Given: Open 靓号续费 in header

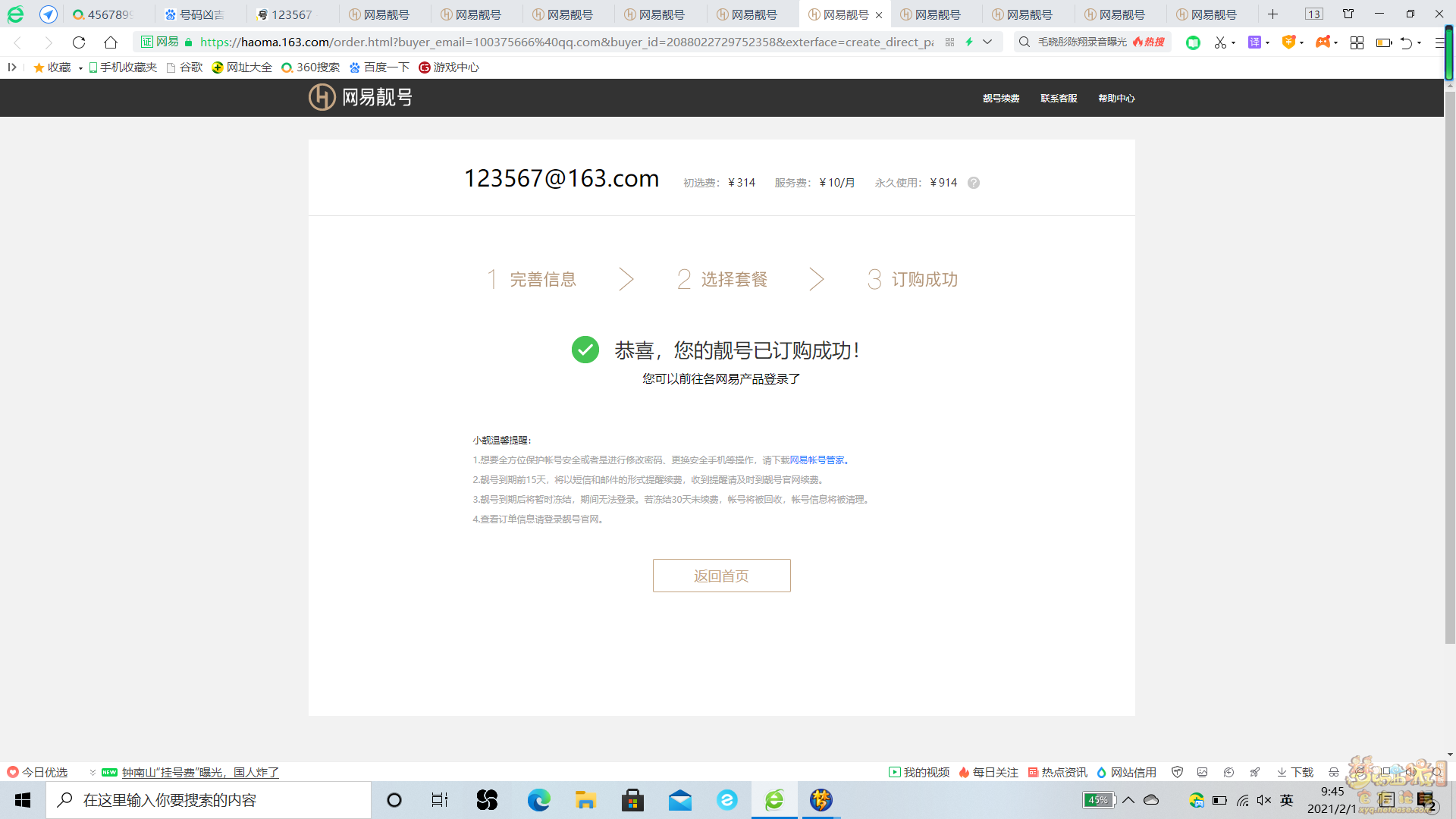Looking at the screenshot, I should click(1001, 99).
